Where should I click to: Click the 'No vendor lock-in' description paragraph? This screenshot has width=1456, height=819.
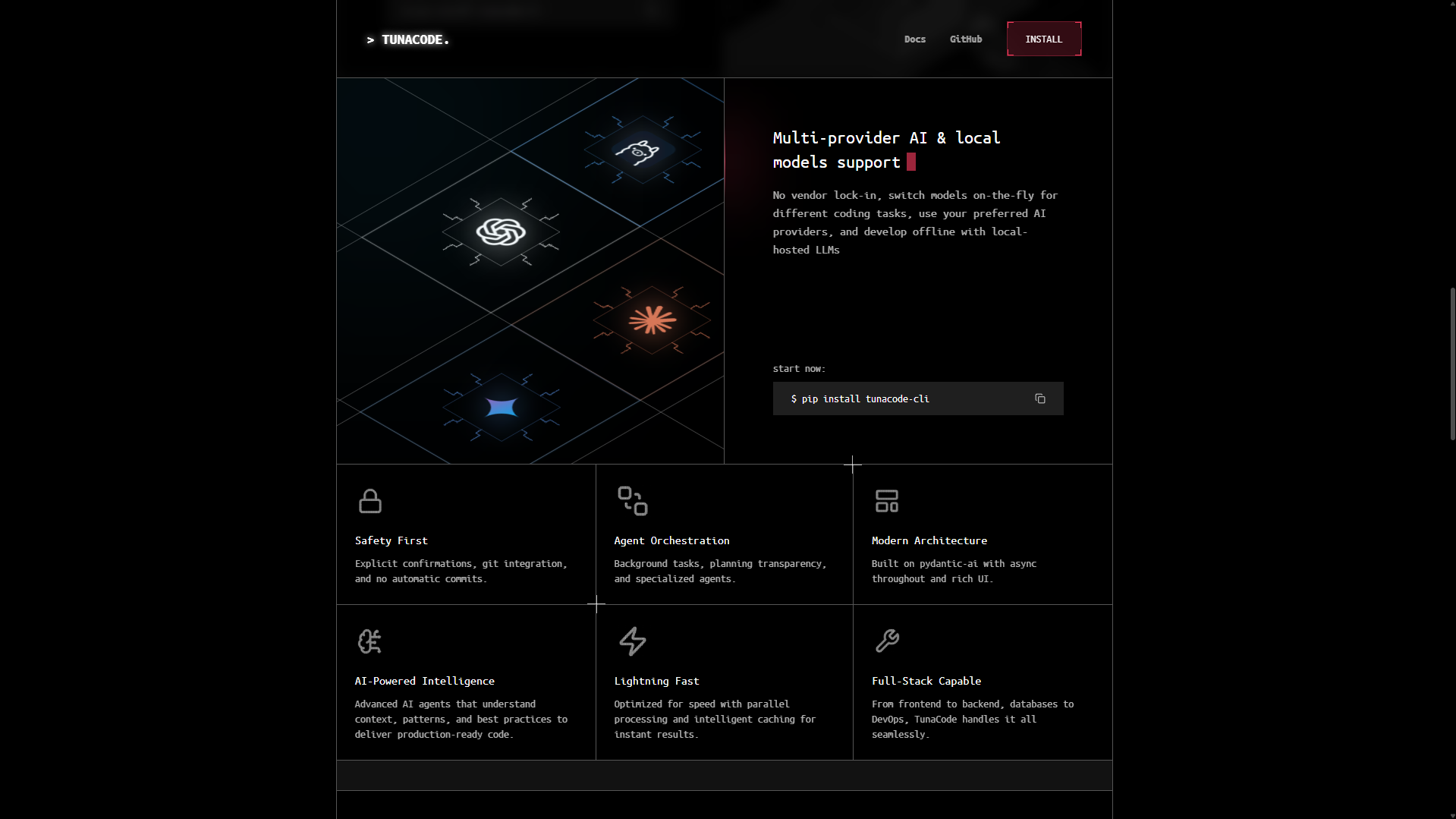tap(914, 222)
